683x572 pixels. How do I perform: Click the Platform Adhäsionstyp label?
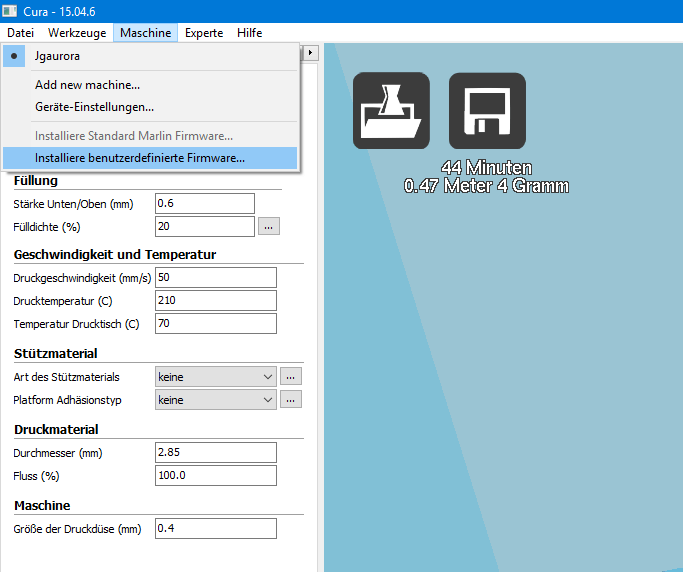click(x=68, y=400)
